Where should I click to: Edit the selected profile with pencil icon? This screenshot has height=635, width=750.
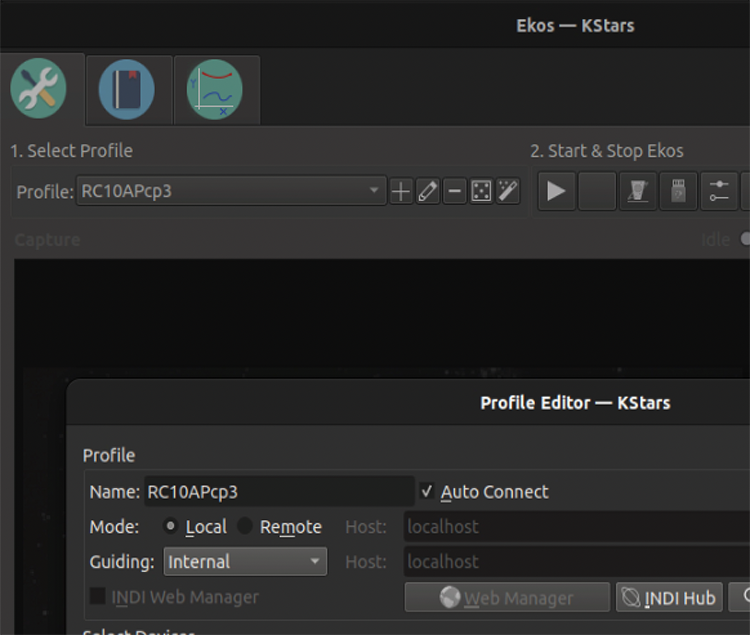[x=428, y=191]
